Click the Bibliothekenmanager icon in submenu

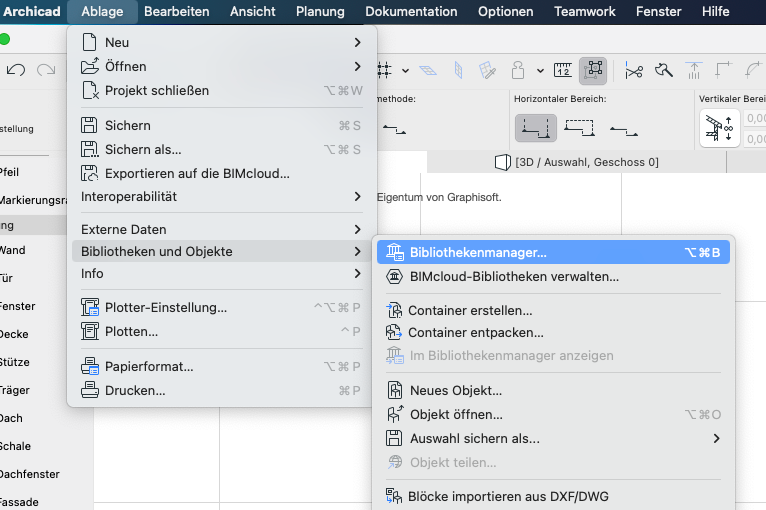click(394, 252)
